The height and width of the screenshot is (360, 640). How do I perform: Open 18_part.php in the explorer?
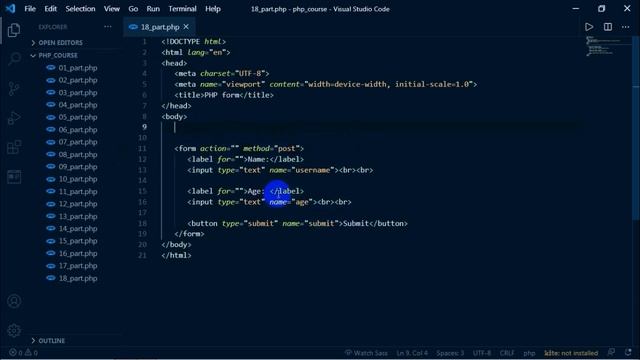(x=78, y=278)
